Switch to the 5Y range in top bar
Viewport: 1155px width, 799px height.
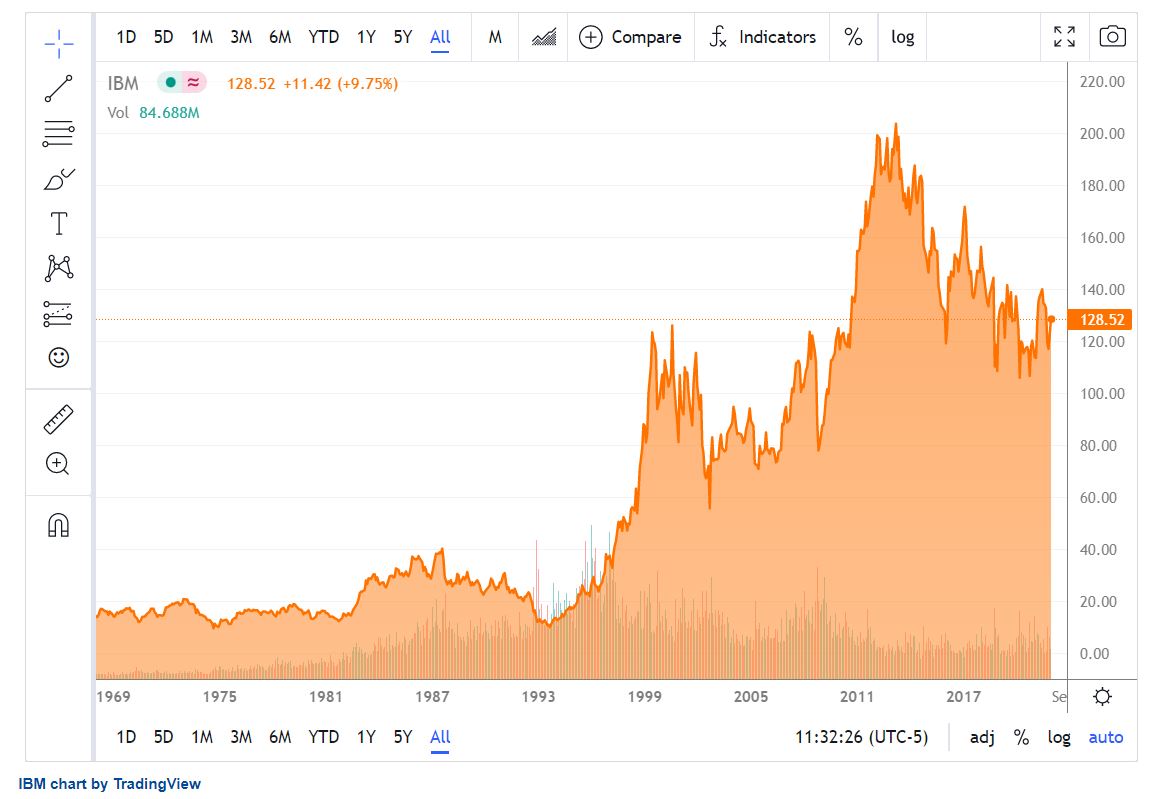point(403,37)
